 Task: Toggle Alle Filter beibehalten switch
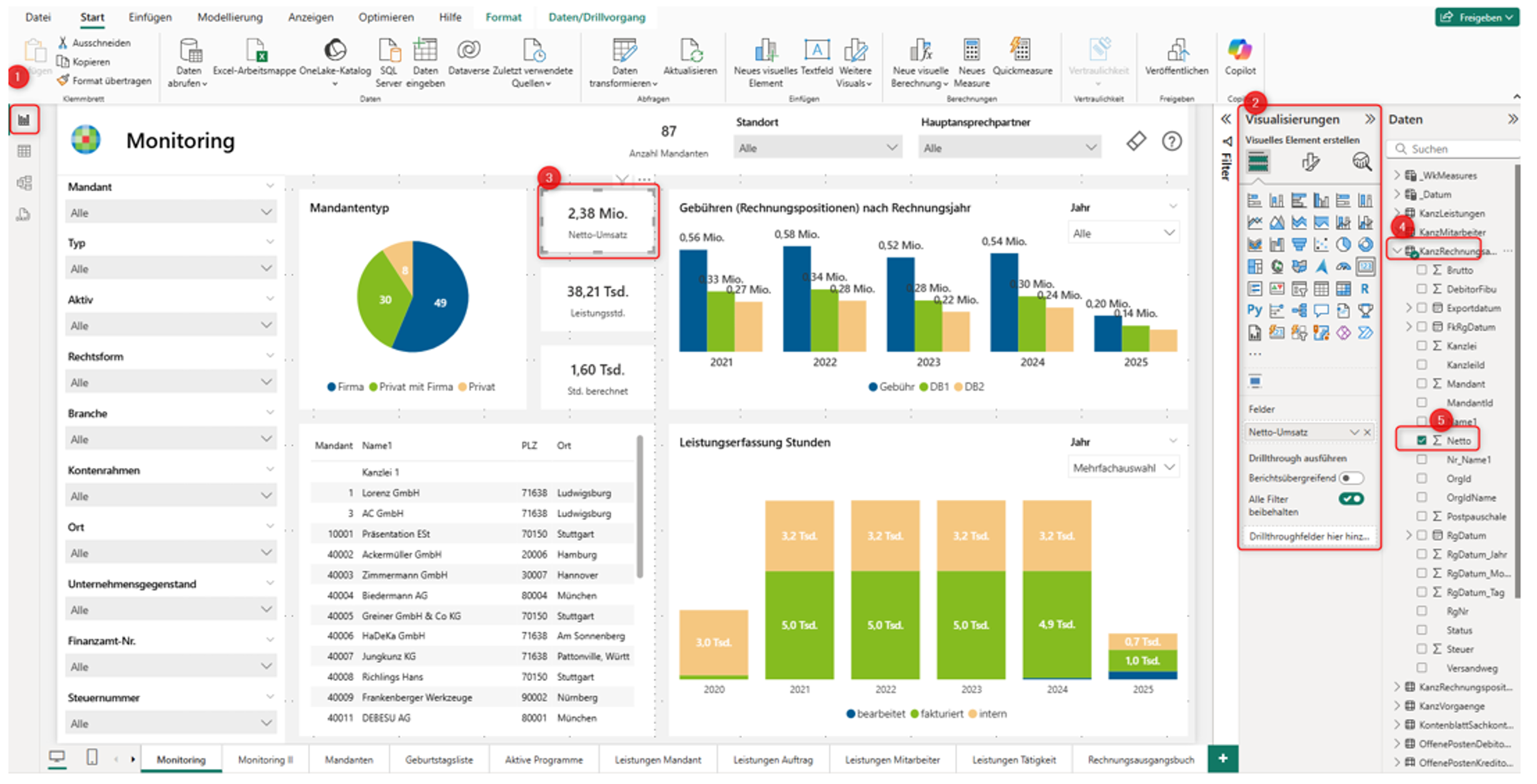tap(1351, 499)
